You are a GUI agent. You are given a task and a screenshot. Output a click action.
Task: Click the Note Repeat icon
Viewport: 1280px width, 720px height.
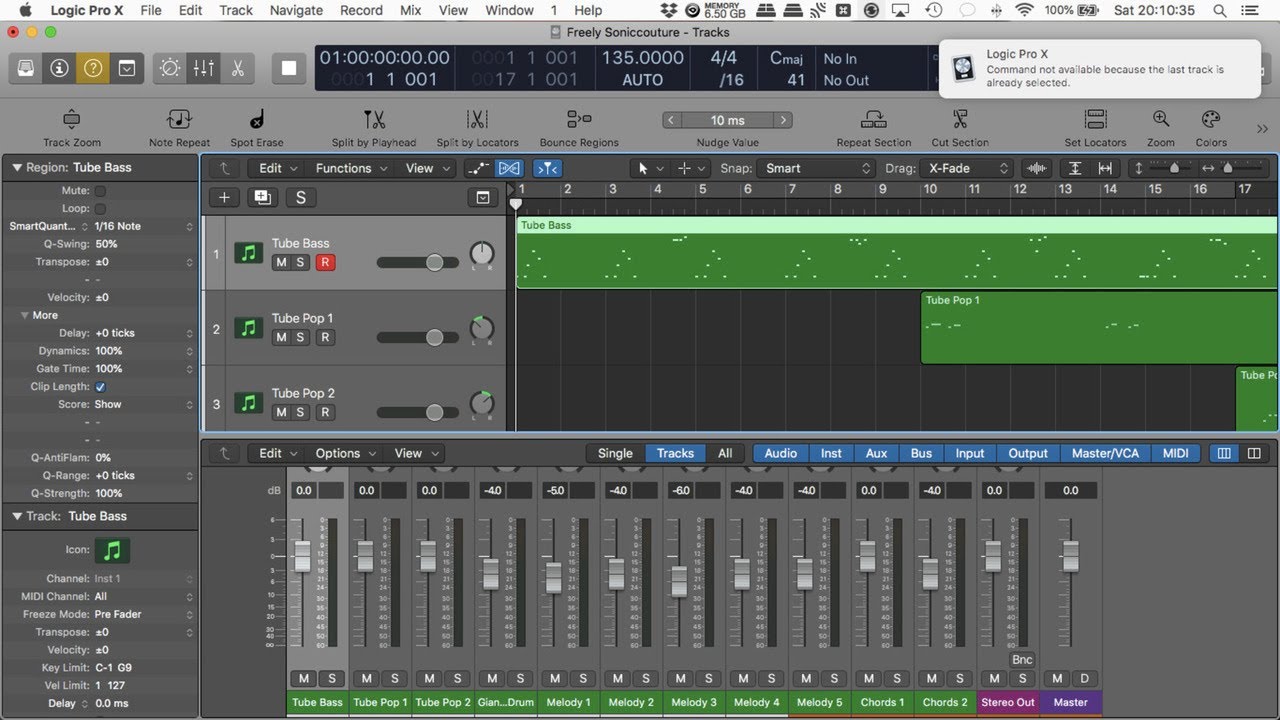180,120
